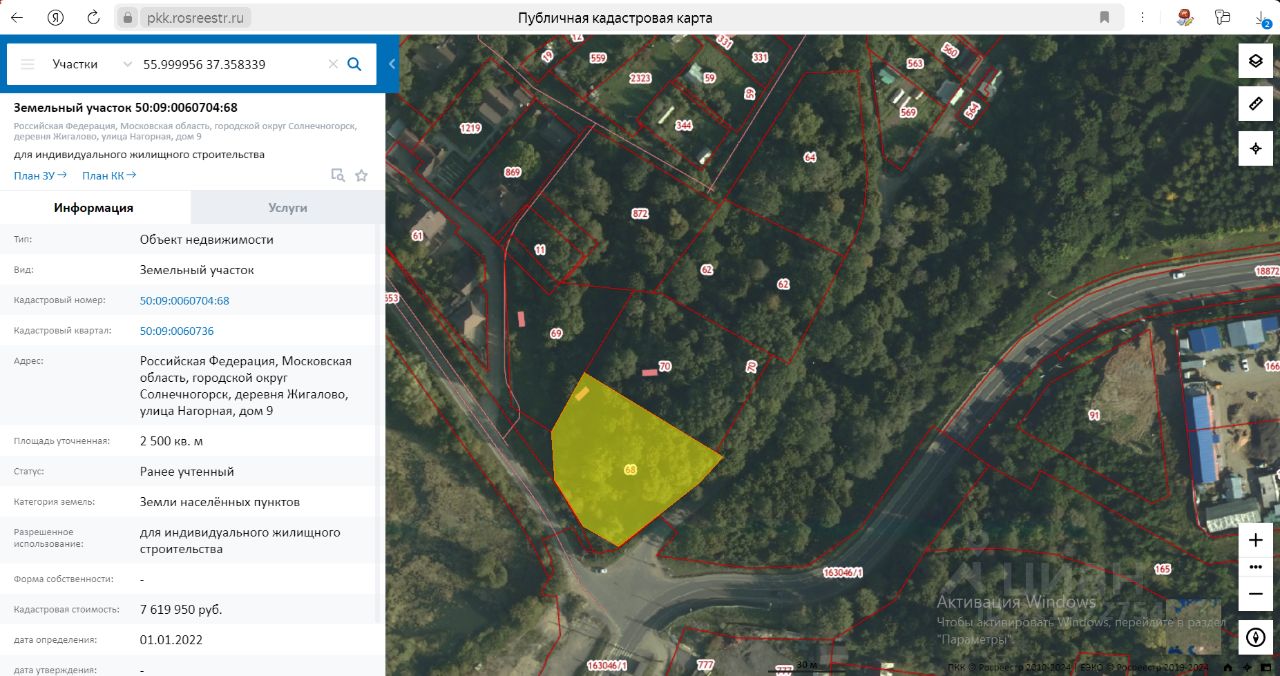
Task: Click parcel label 2323 on the map
Action: (640, 78)
